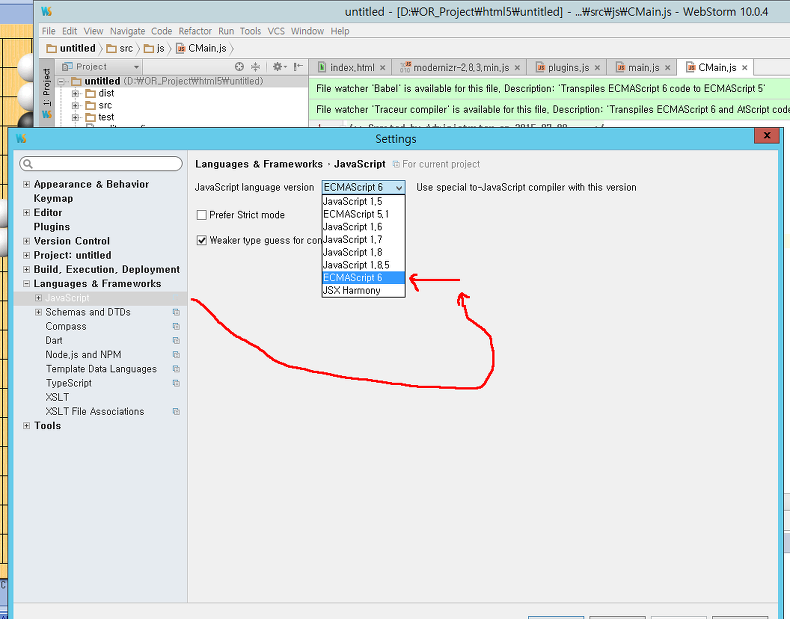Click the project-level icon beside XSLT File Associations
Viewport: 790px width, 619px height.
(176, 411)
